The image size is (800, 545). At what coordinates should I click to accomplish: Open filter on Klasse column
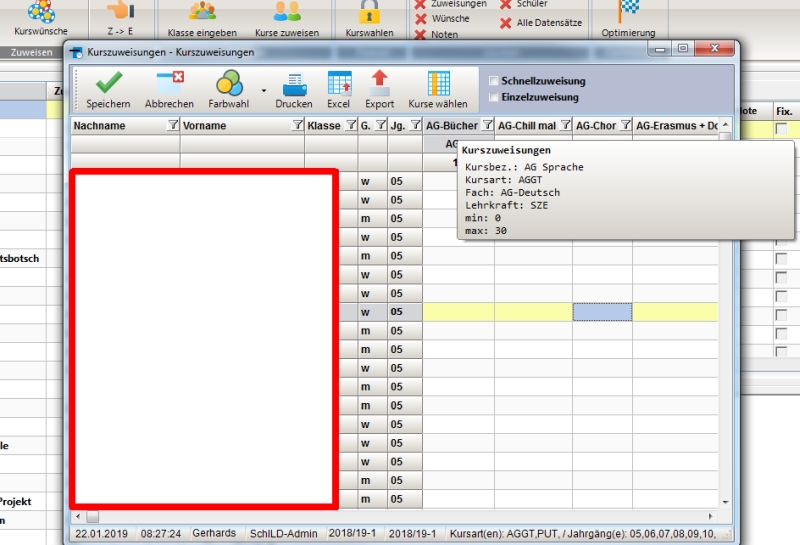pos(351,125)
